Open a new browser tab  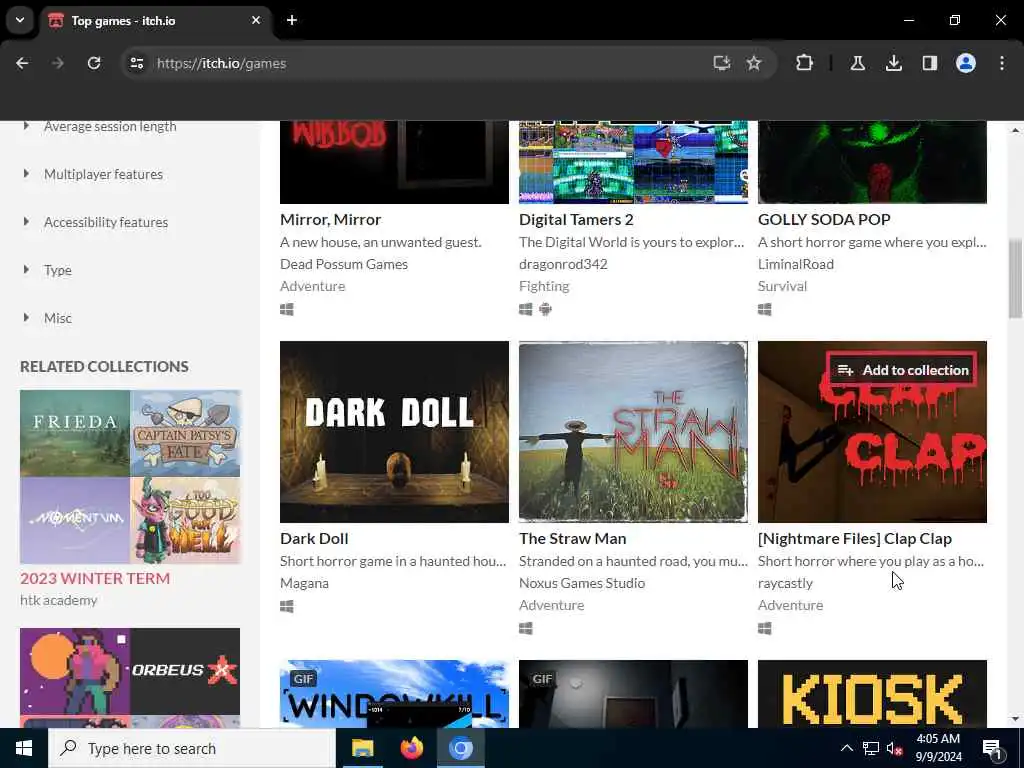[x=292, y=20]
